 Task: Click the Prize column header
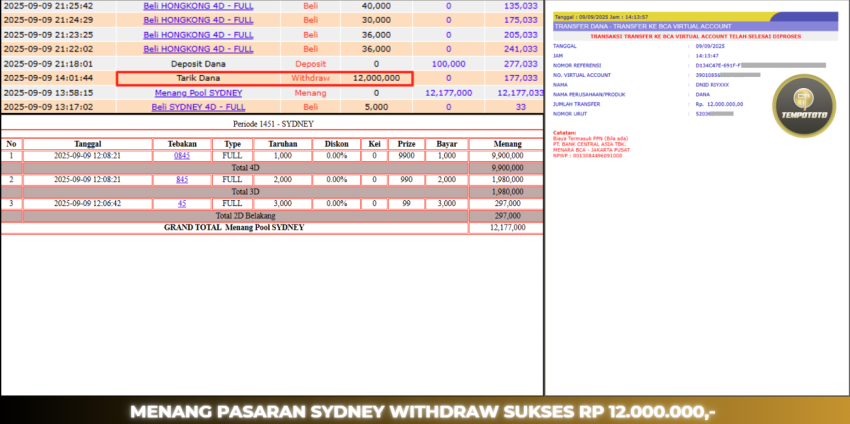click(x=407, y=144)
